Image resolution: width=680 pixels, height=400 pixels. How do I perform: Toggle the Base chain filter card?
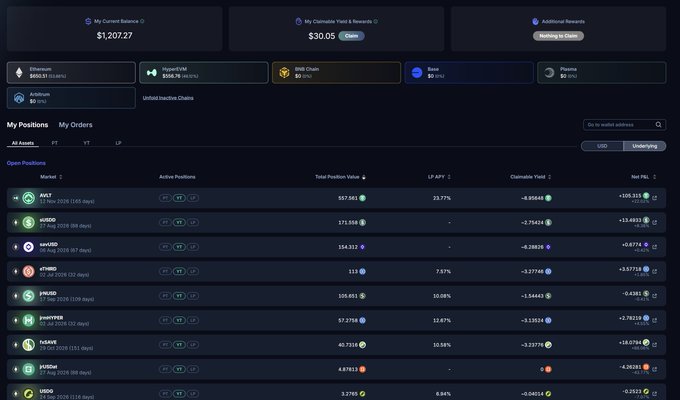click(469, 72)
